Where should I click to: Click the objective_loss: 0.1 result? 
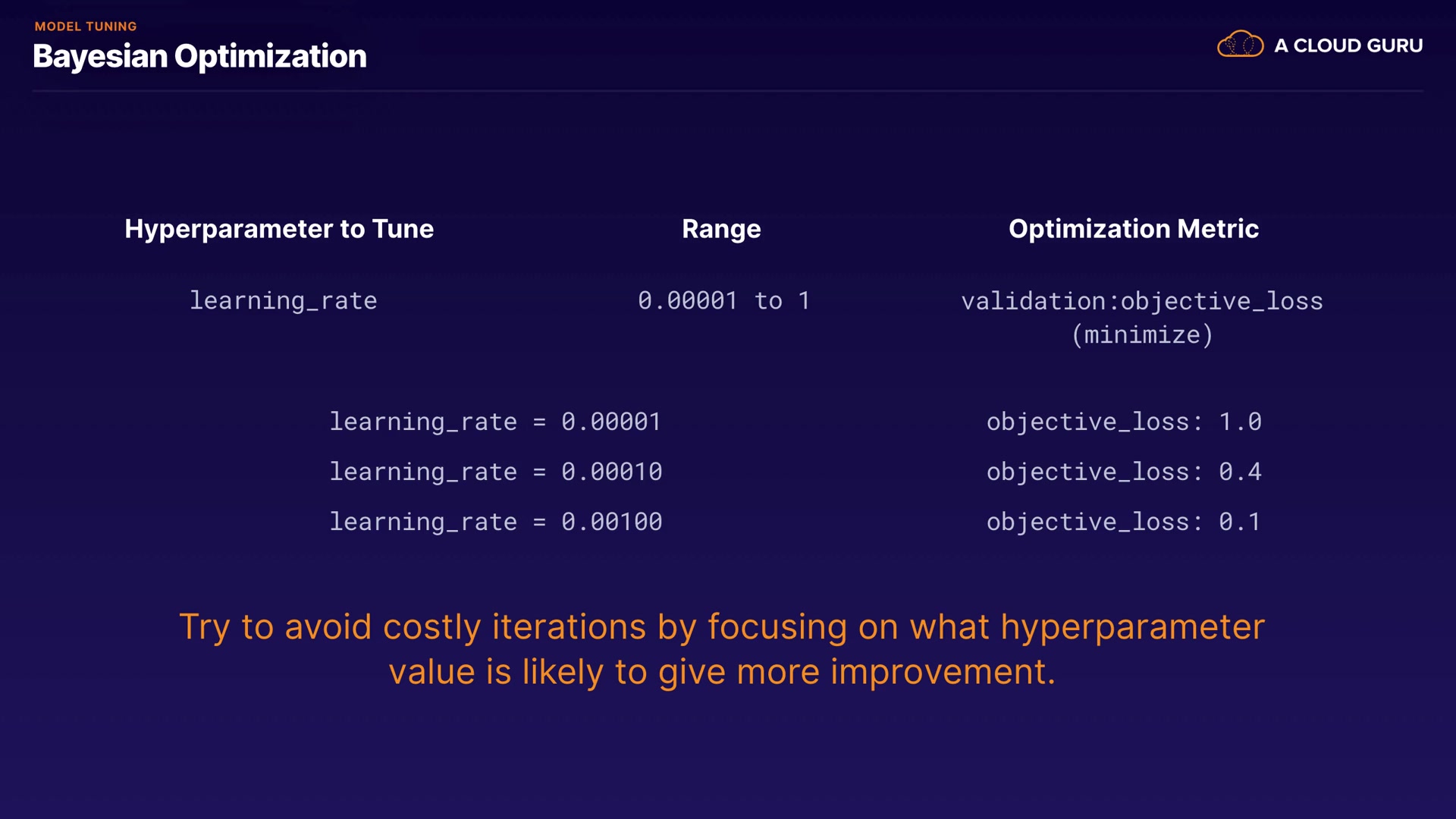pyautogui.click(x=1124, y=522)
